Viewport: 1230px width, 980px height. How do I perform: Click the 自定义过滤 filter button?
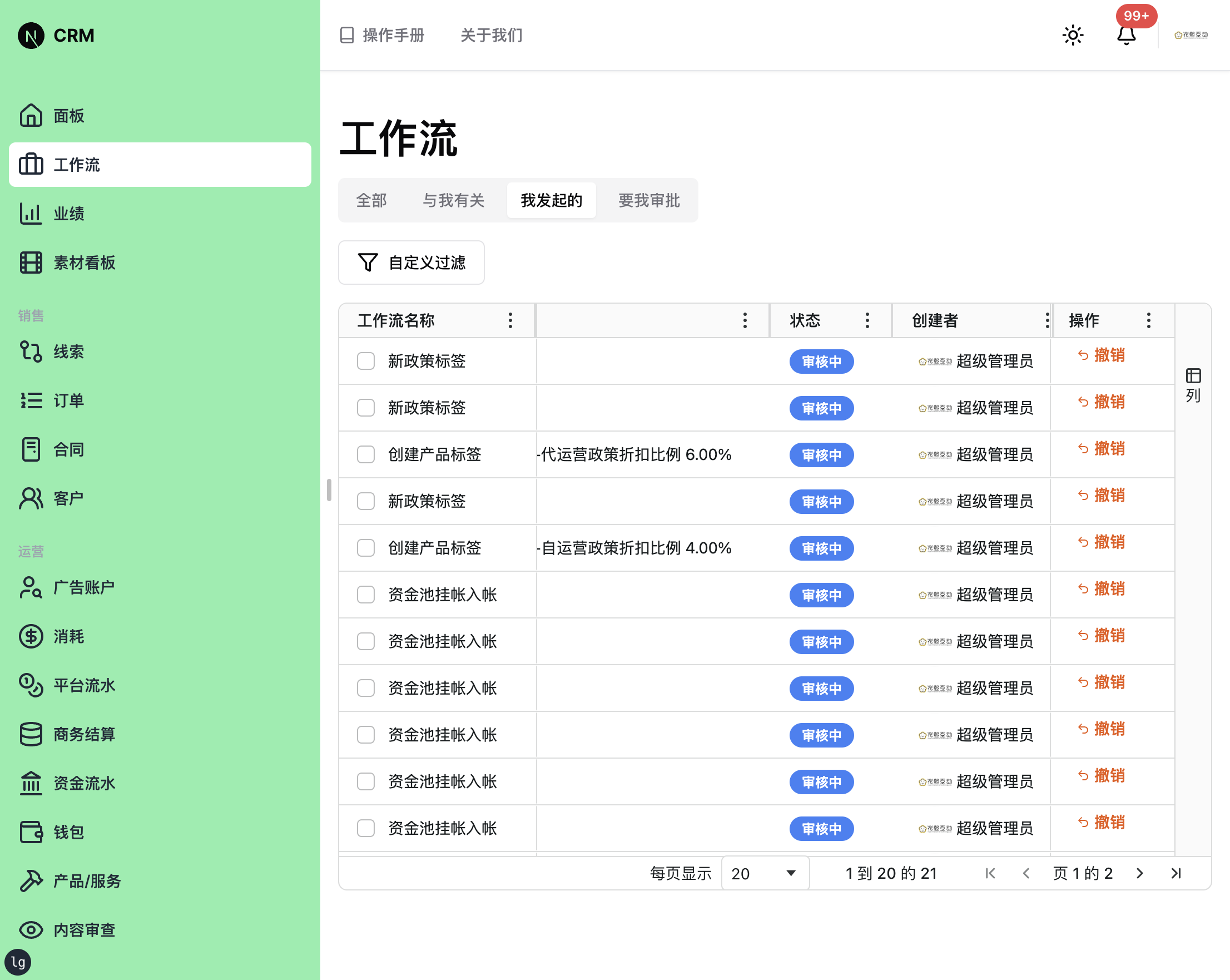click(x=411, y=263)
